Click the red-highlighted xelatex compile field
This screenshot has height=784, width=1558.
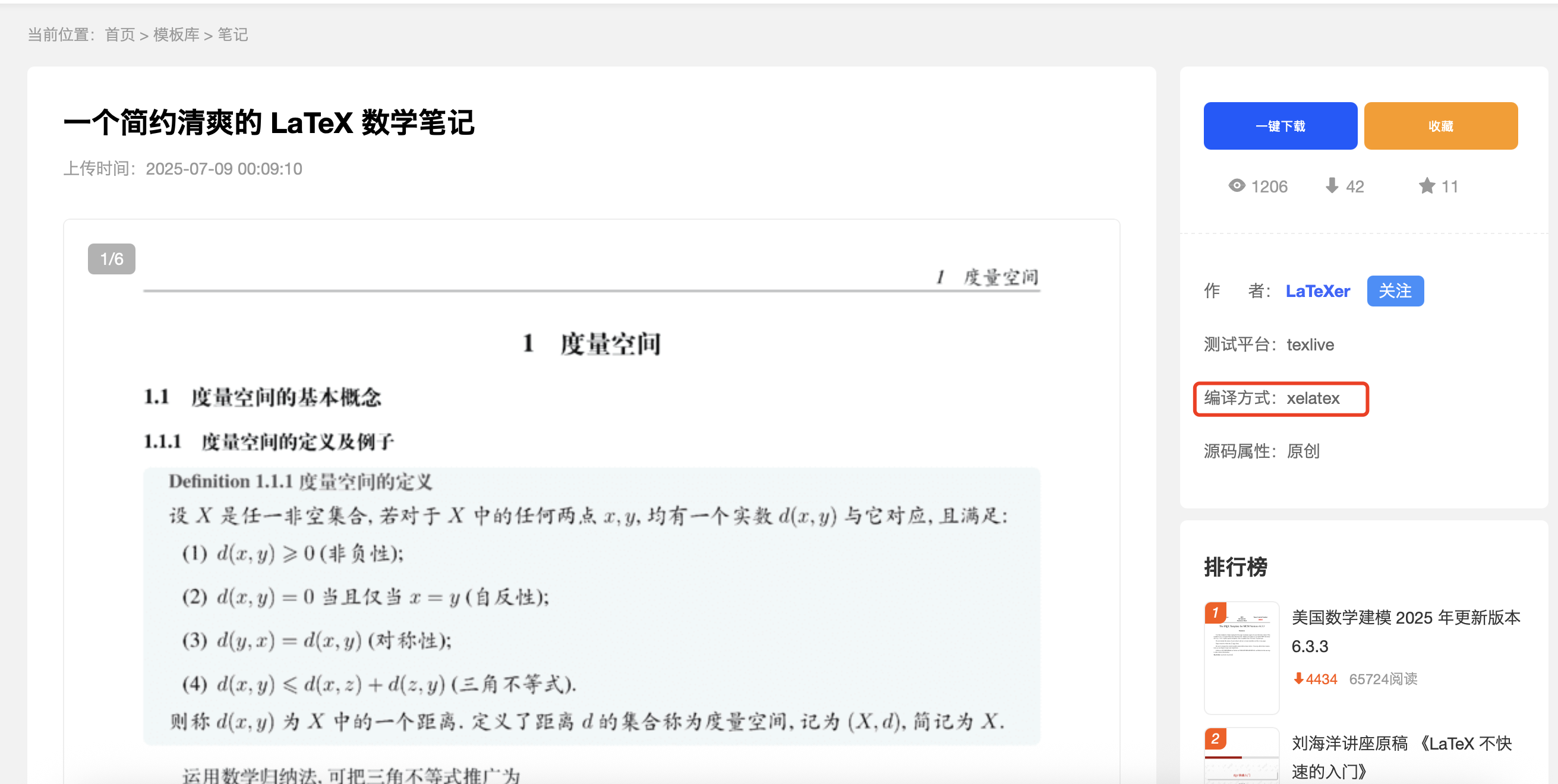tap(1281, 399)
